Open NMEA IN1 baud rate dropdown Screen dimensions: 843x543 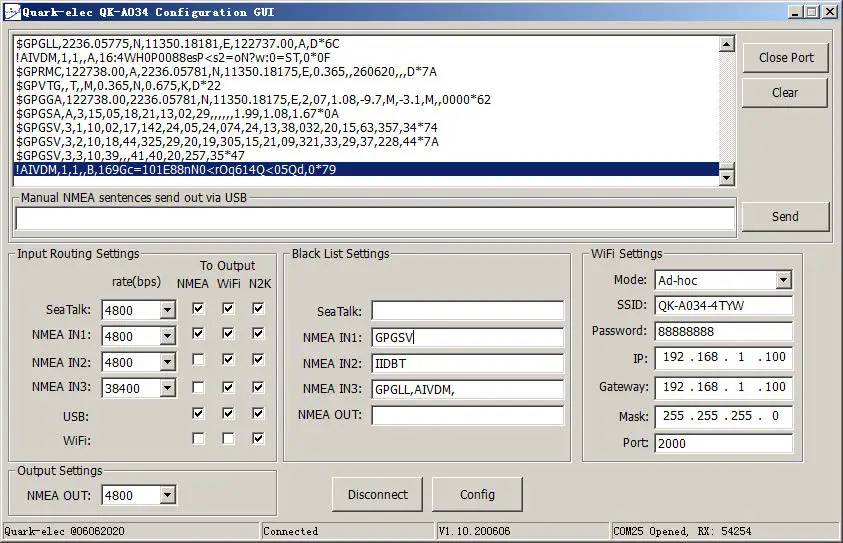tap(168, 336)
